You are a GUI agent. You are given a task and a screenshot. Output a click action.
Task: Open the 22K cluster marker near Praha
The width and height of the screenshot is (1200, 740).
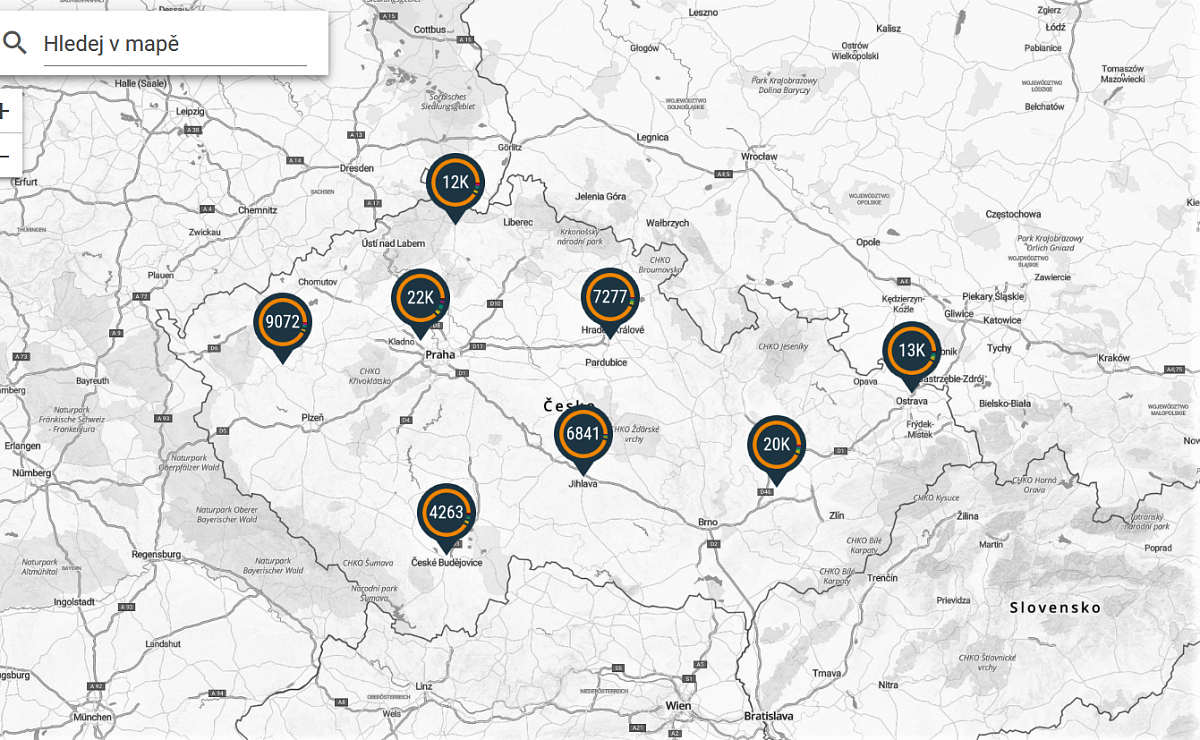[x=421, y=297]
